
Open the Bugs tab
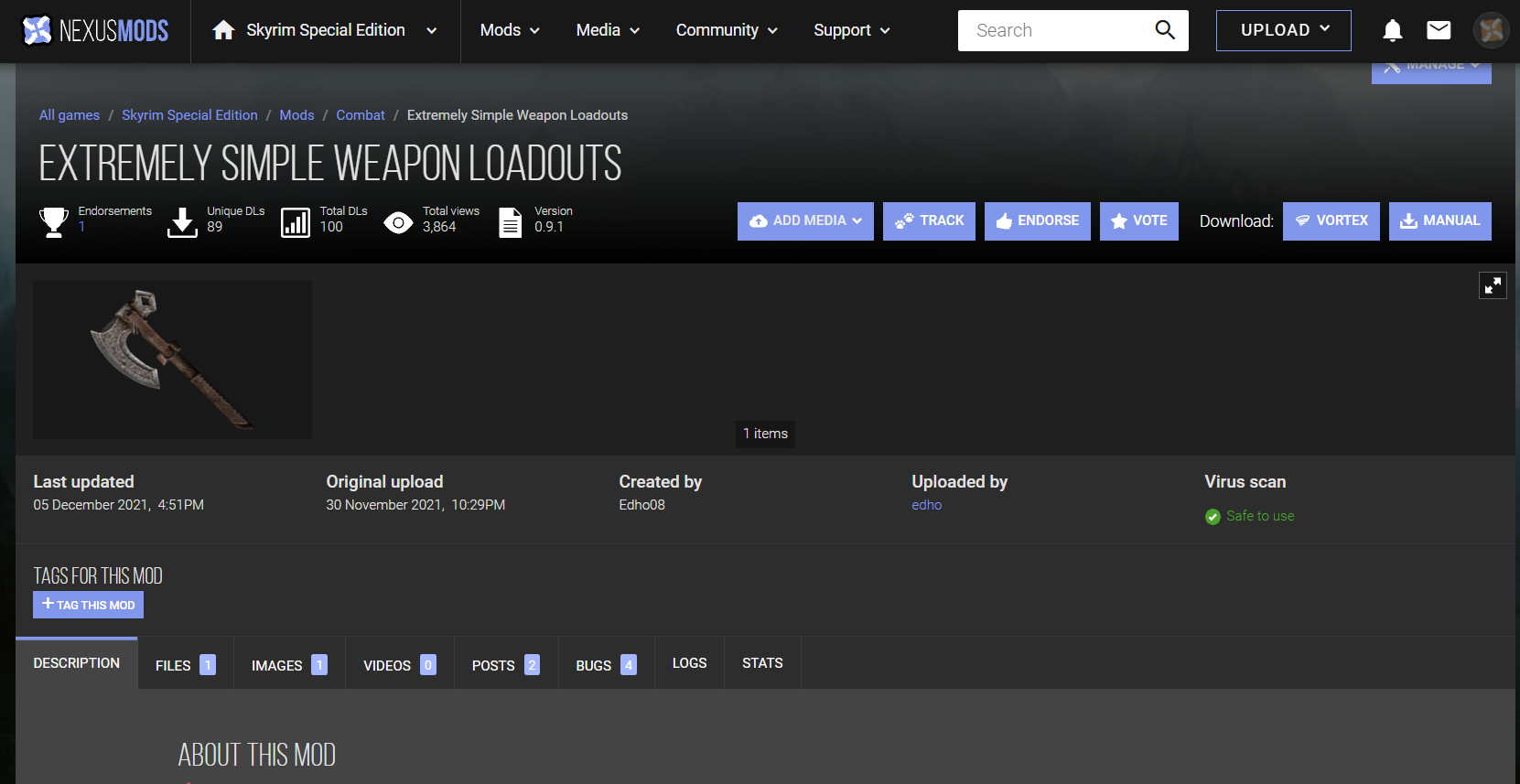point(605,665)
